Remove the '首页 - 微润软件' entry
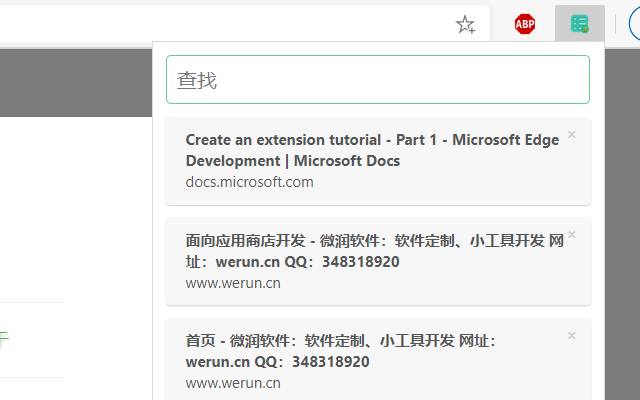 (x=572, y=335)
